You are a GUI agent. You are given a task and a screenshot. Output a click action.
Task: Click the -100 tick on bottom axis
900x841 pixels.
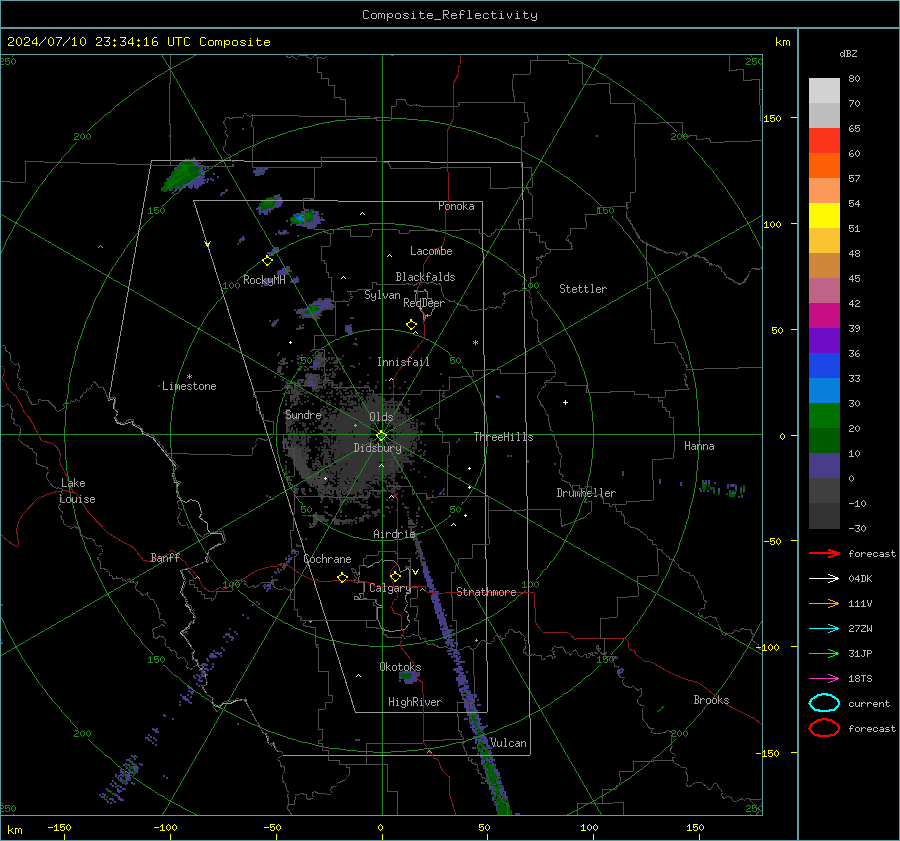165,828
